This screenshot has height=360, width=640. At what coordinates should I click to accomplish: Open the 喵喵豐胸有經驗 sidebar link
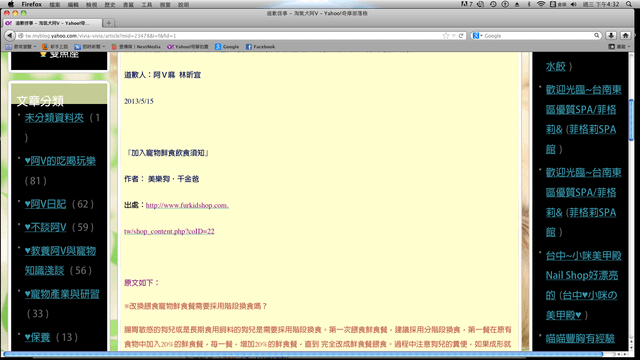(x=580, y=338)
